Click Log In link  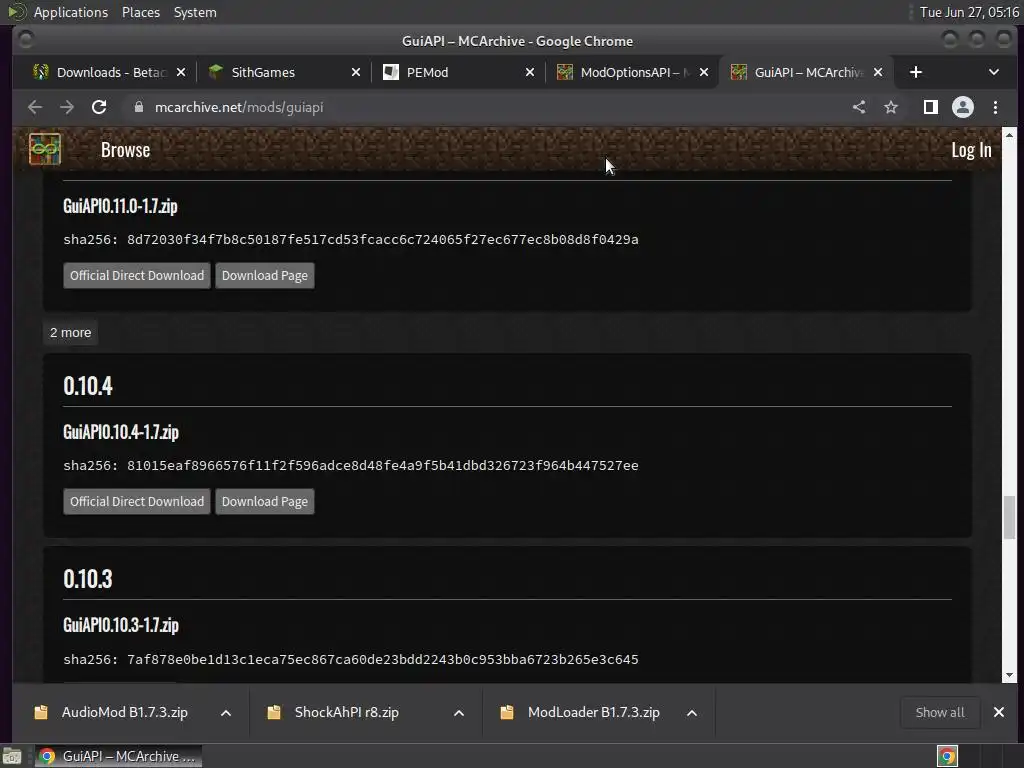point(971,150)
